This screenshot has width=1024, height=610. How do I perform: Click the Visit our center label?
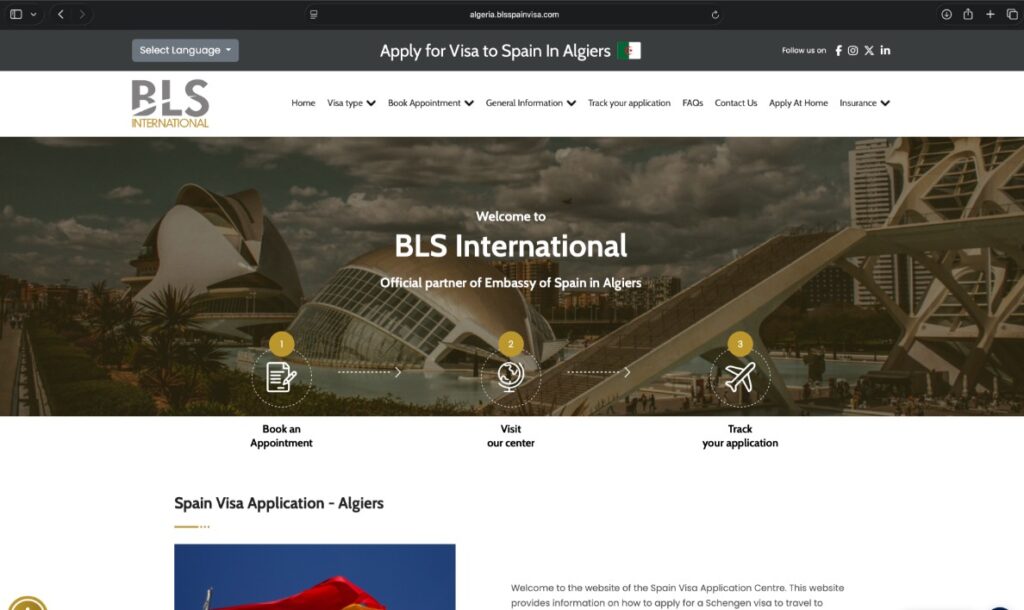click(x=511, y=436)
